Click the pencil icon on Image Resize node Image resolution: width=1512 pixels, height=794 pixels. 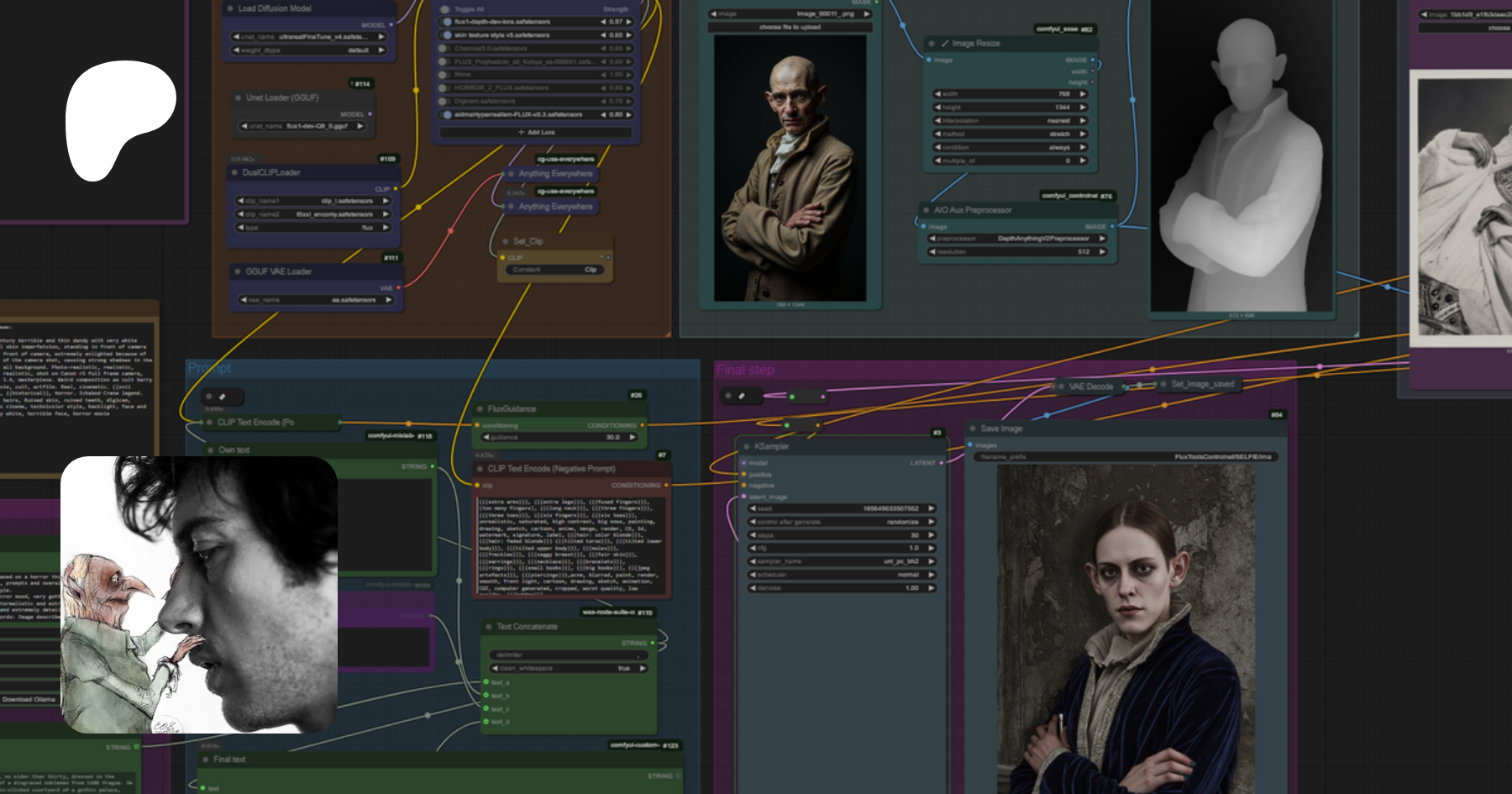pyautogui.click(x=945, y=44)
